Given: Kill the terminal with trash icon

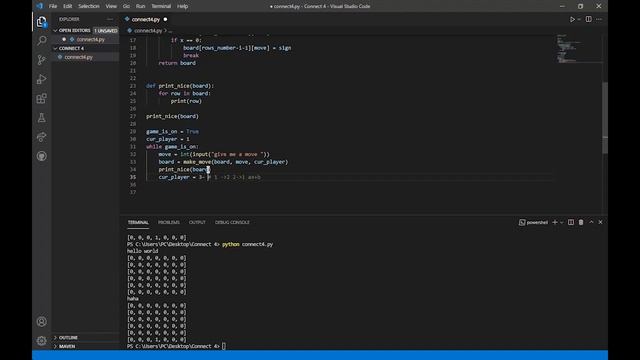Looking at the screenshot, I should pyautogui.click(x=581, y=222).
